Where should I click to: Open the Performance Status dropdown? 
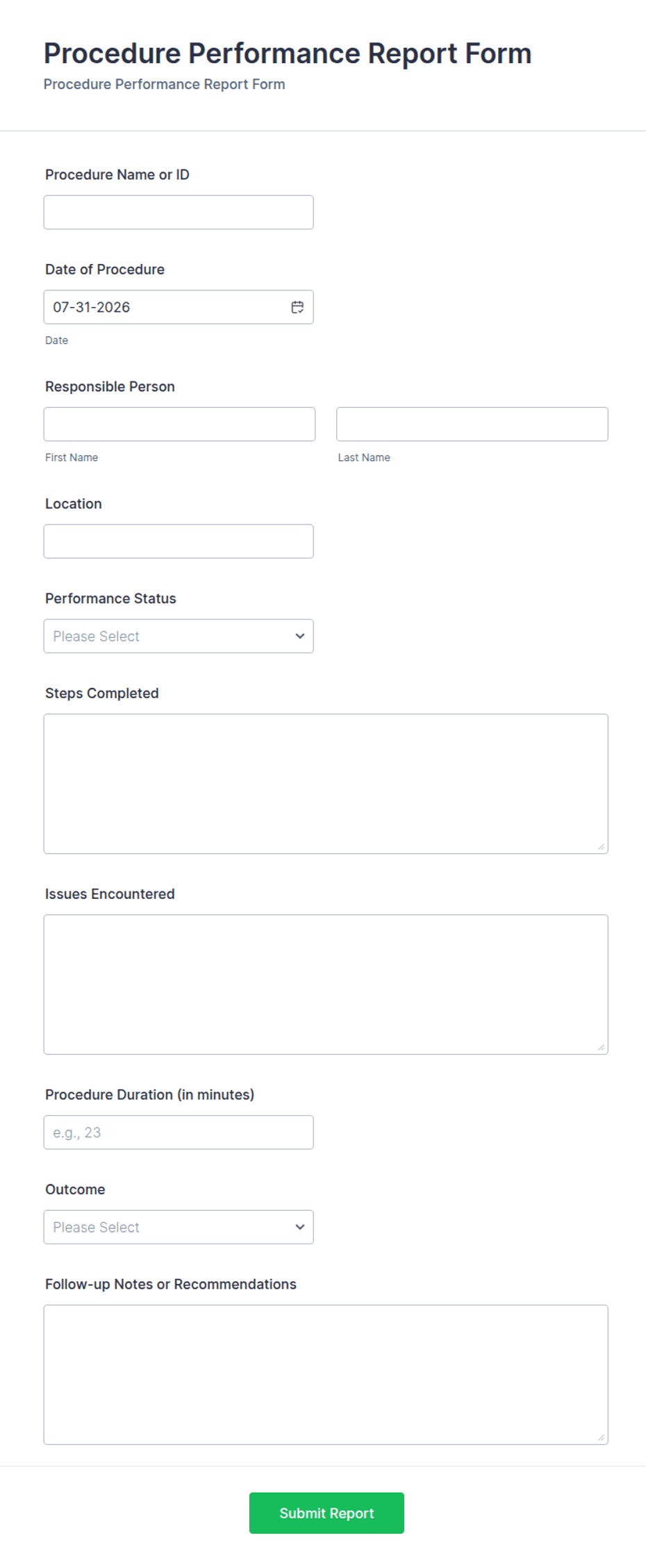(179, 636)
